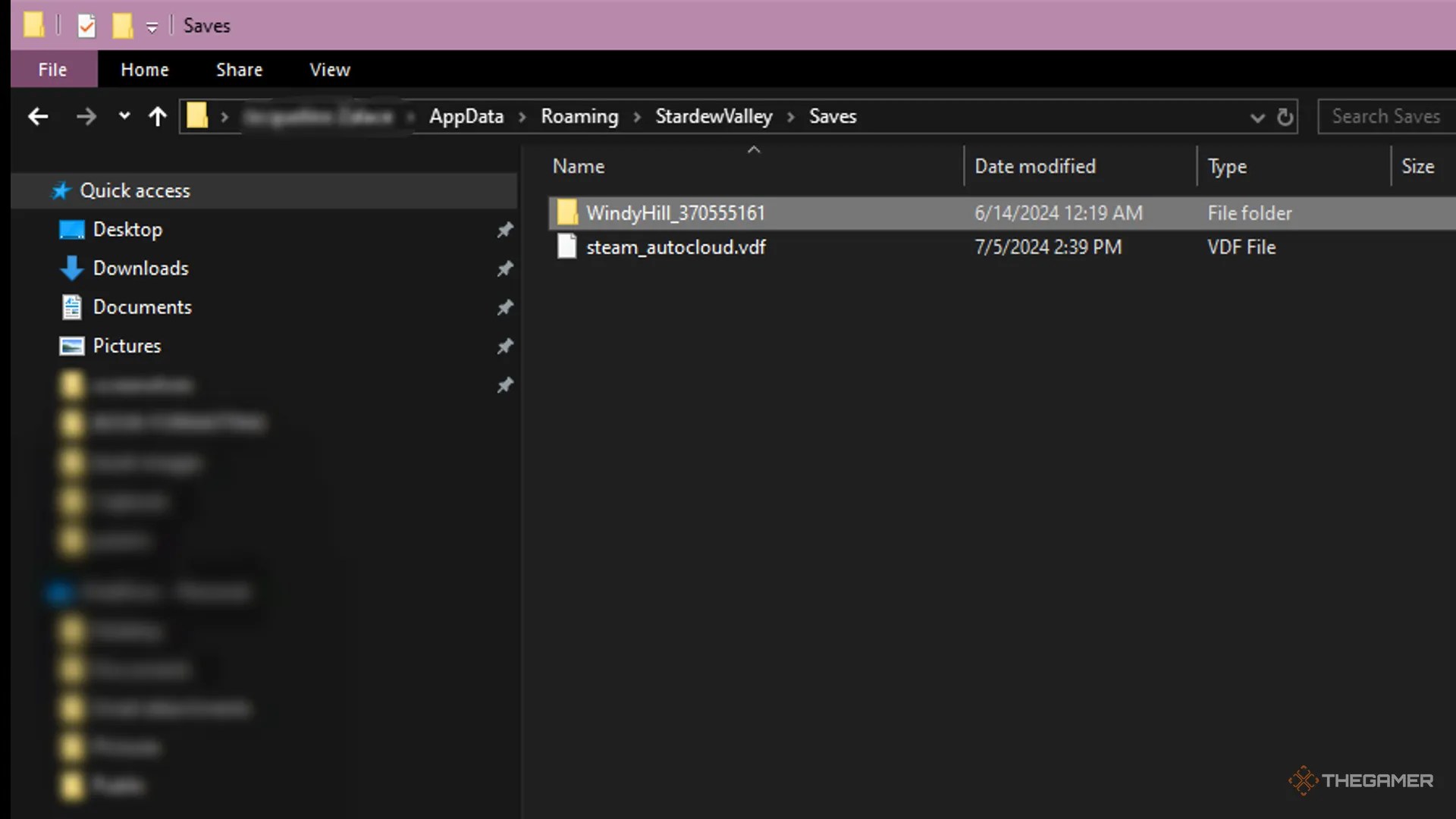Viewport: 1456px width, 819px height.
Task: Click the New Folder quick-access icon
Action: [122, 27]
